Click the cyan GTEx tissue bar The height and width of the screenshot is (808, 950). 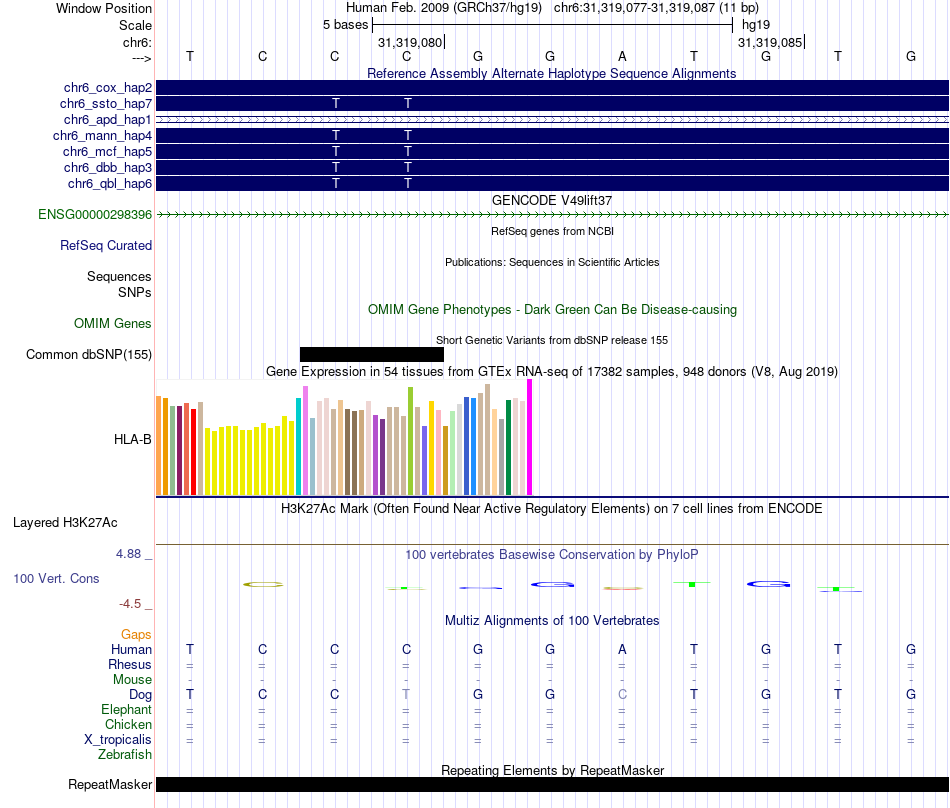[x=298, y=446]
